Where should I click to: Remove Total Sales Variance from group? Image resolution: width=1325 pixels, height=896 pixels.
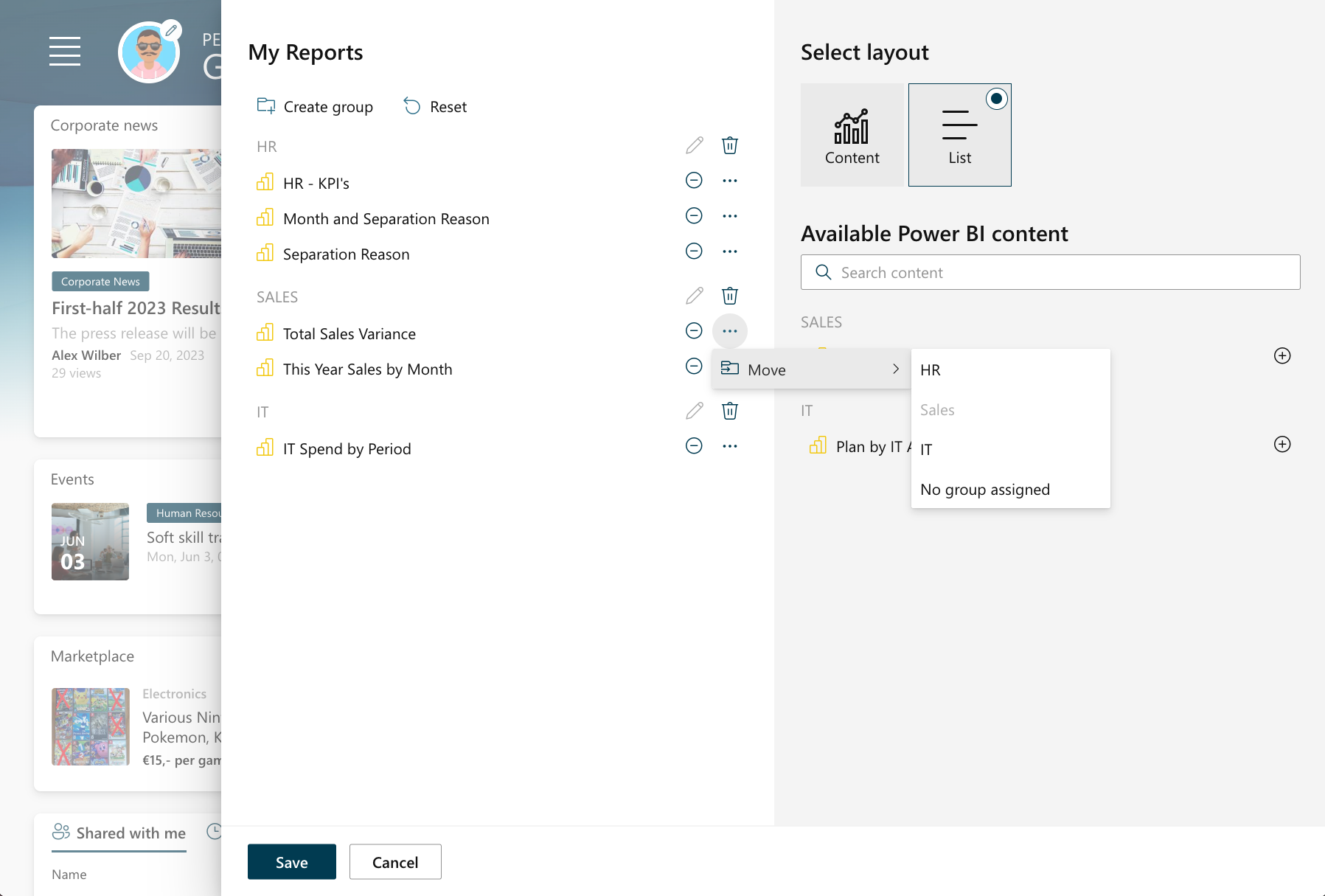tap(694, 331)
